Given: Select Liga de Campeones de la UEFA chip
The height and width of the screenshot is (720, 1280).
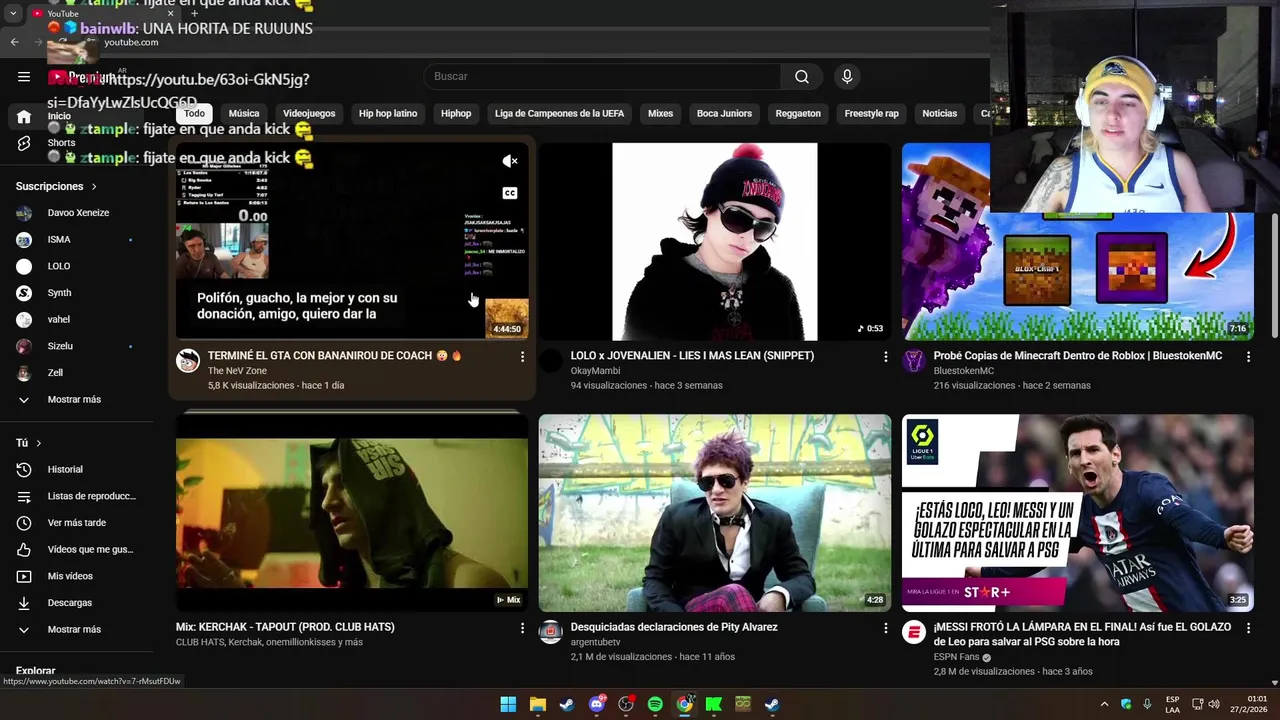Looking at the screenshot, I should 559,114.
